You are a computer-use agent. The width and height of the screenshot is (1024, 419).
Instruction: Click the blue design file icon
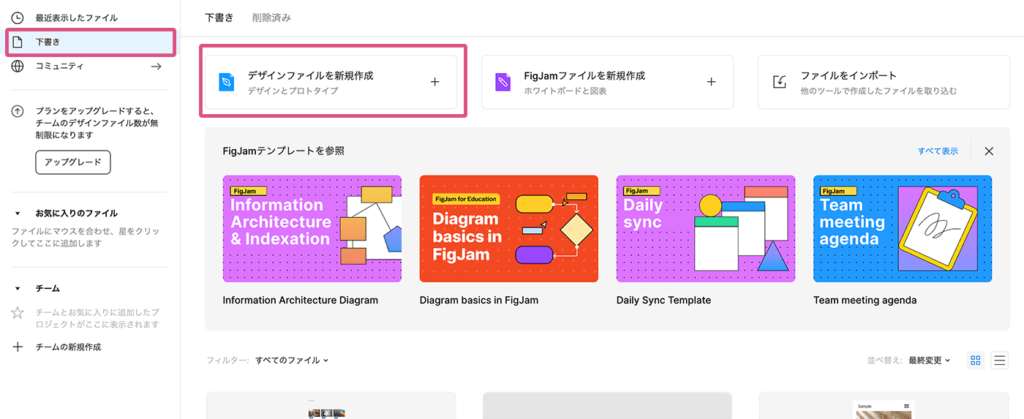pyautogui.click(x=227, y=82)
